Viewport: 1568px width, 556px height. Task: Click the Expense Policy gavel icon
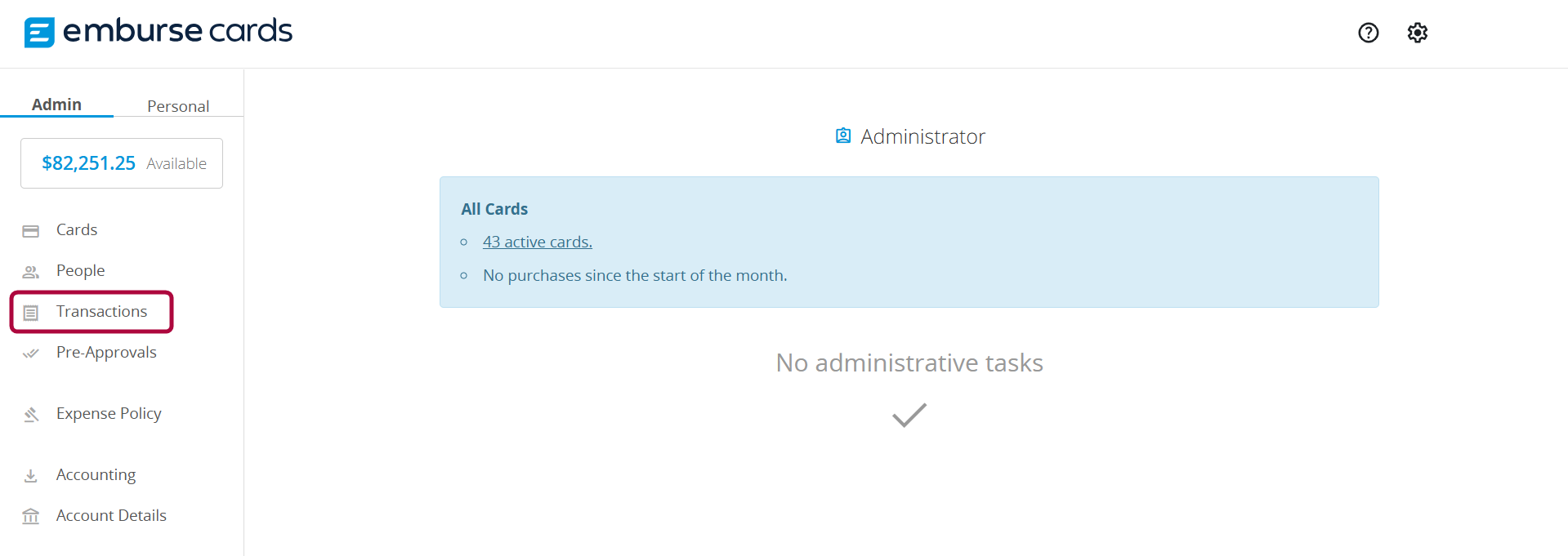(x=31, y=415)
